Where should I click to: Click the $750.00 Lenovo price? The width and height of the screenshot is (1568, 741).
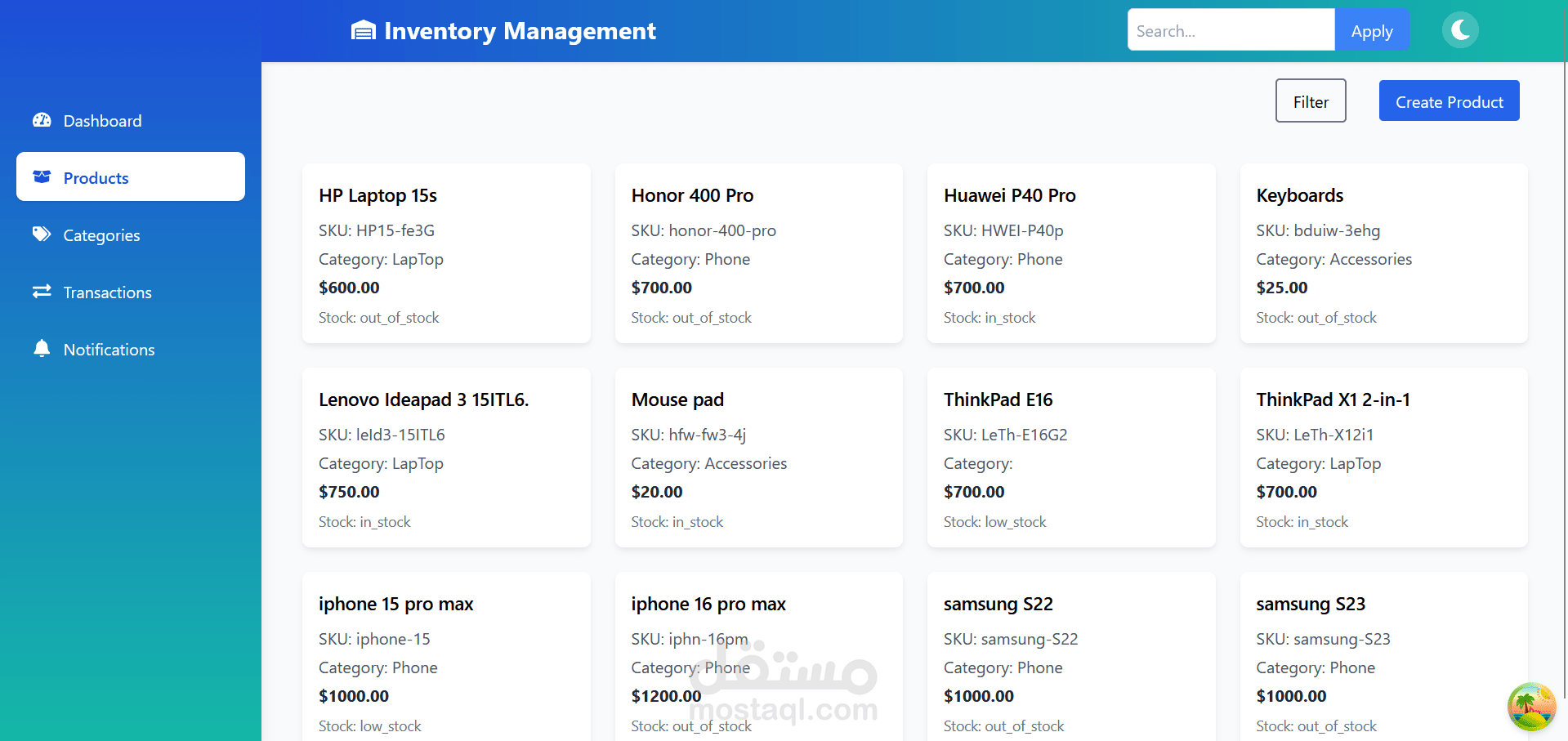(x=349, y=492)
